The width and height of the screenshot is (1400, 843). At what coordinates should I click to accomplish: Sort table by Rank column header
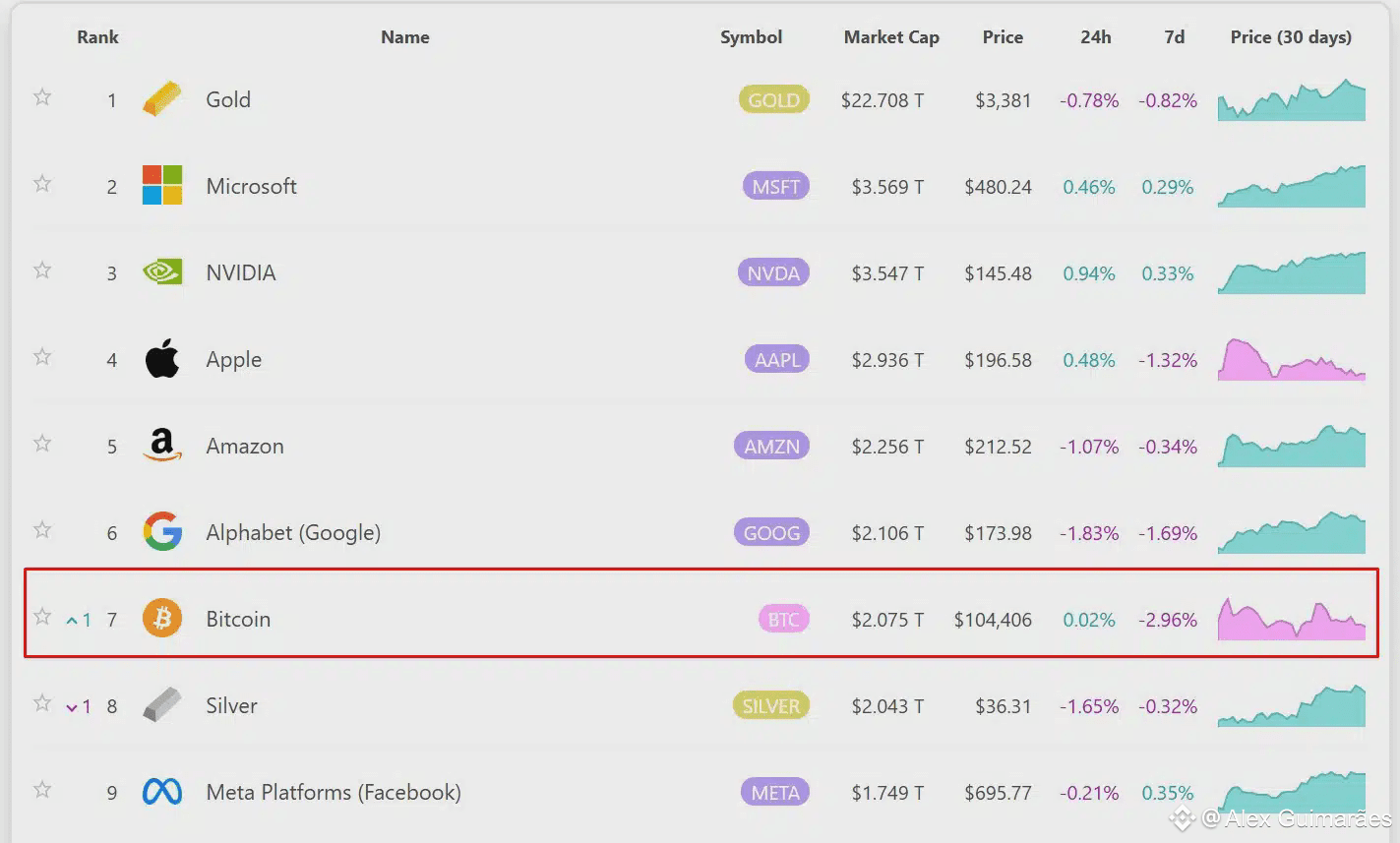[x=97, y=37]
